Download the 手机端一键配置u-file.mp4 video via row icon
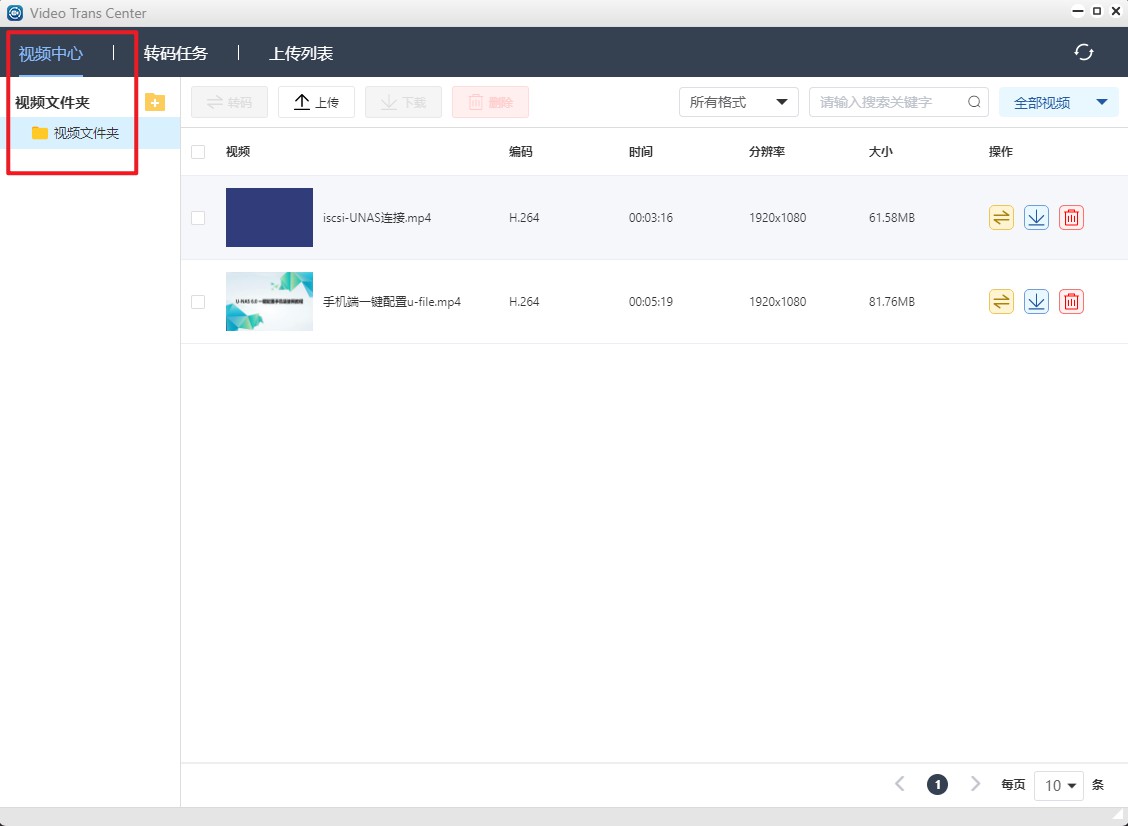 coord(1036,302)
